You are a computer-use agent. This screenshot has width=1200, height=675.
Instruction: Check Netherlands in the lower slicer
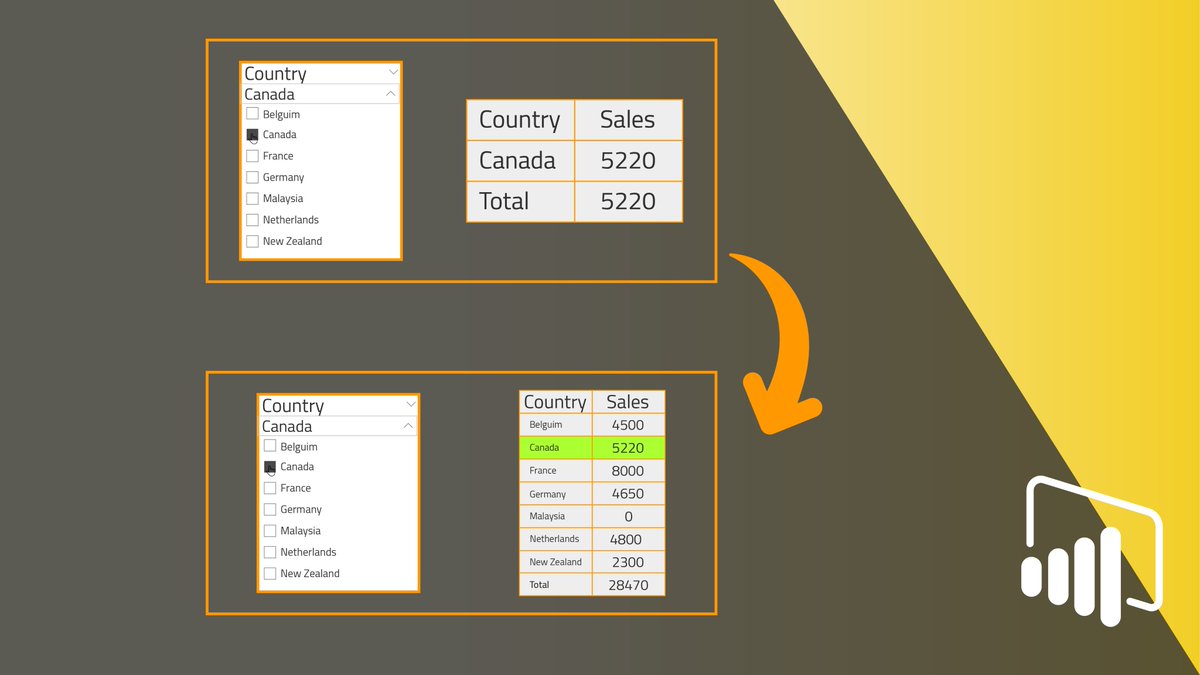[270, 552]
